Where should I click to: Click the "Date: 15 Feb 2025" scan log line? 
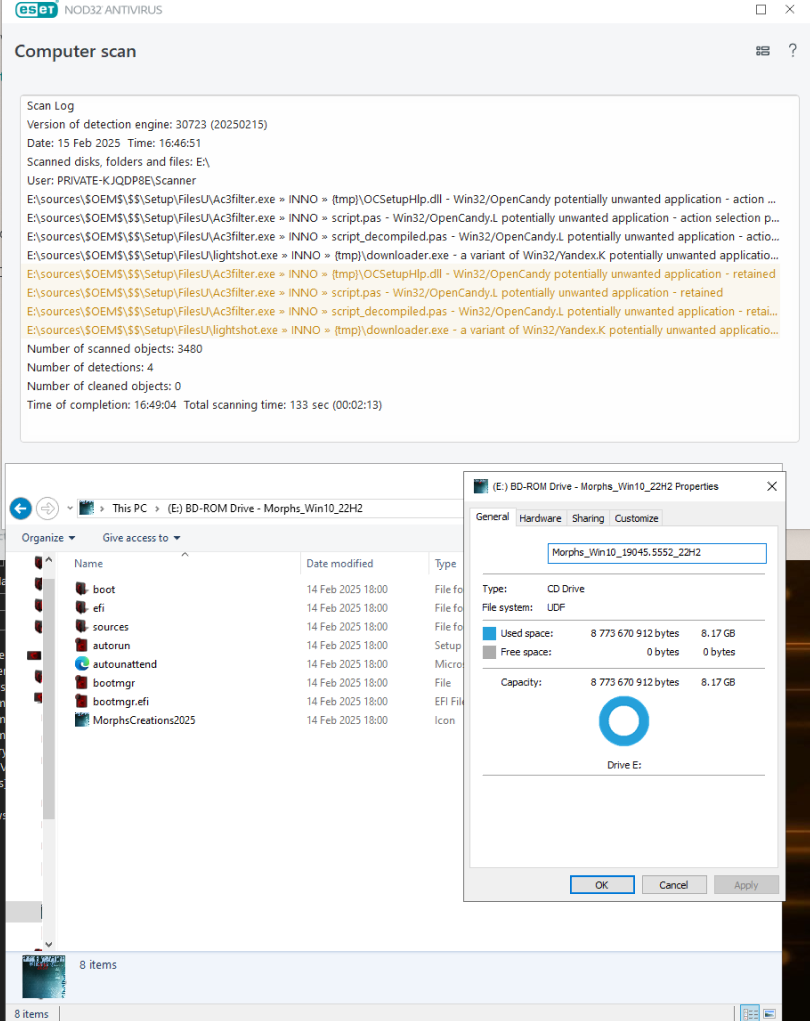(x=114, y=143)
